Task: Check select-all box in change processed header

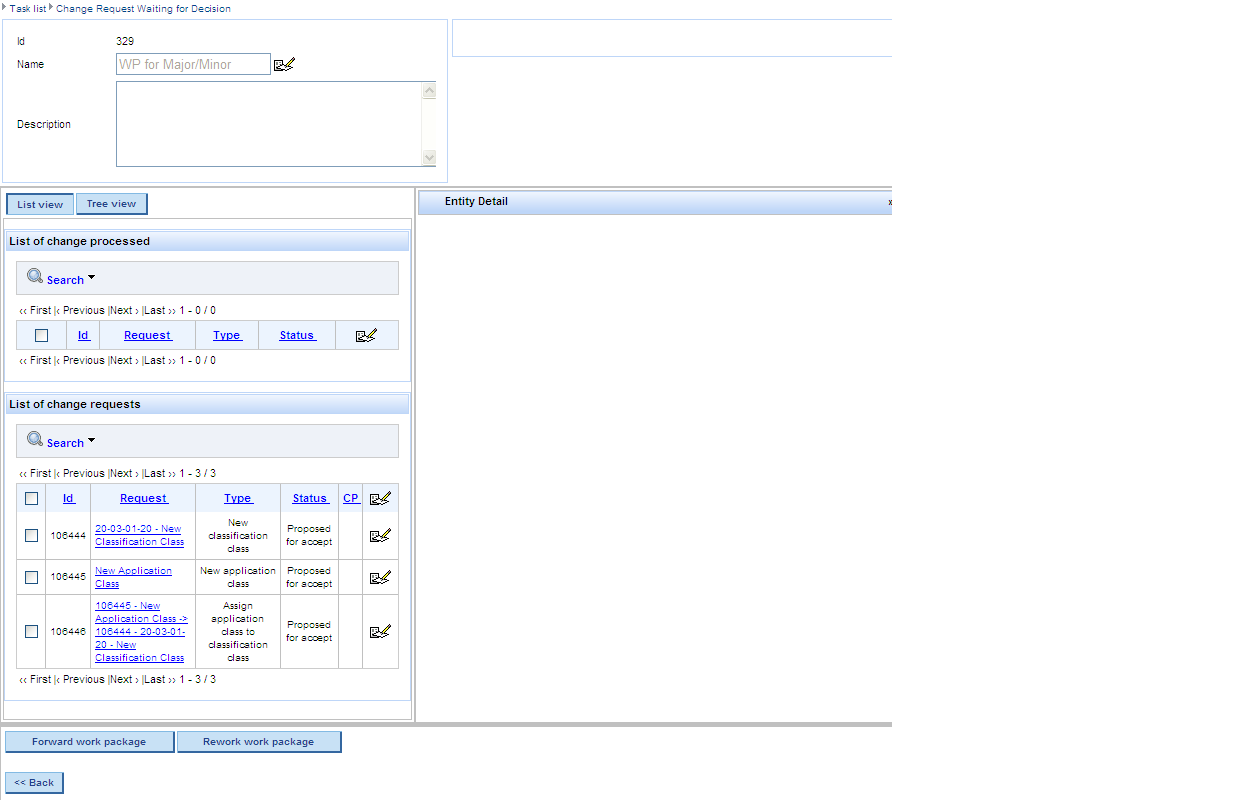Action: [41, 336]
